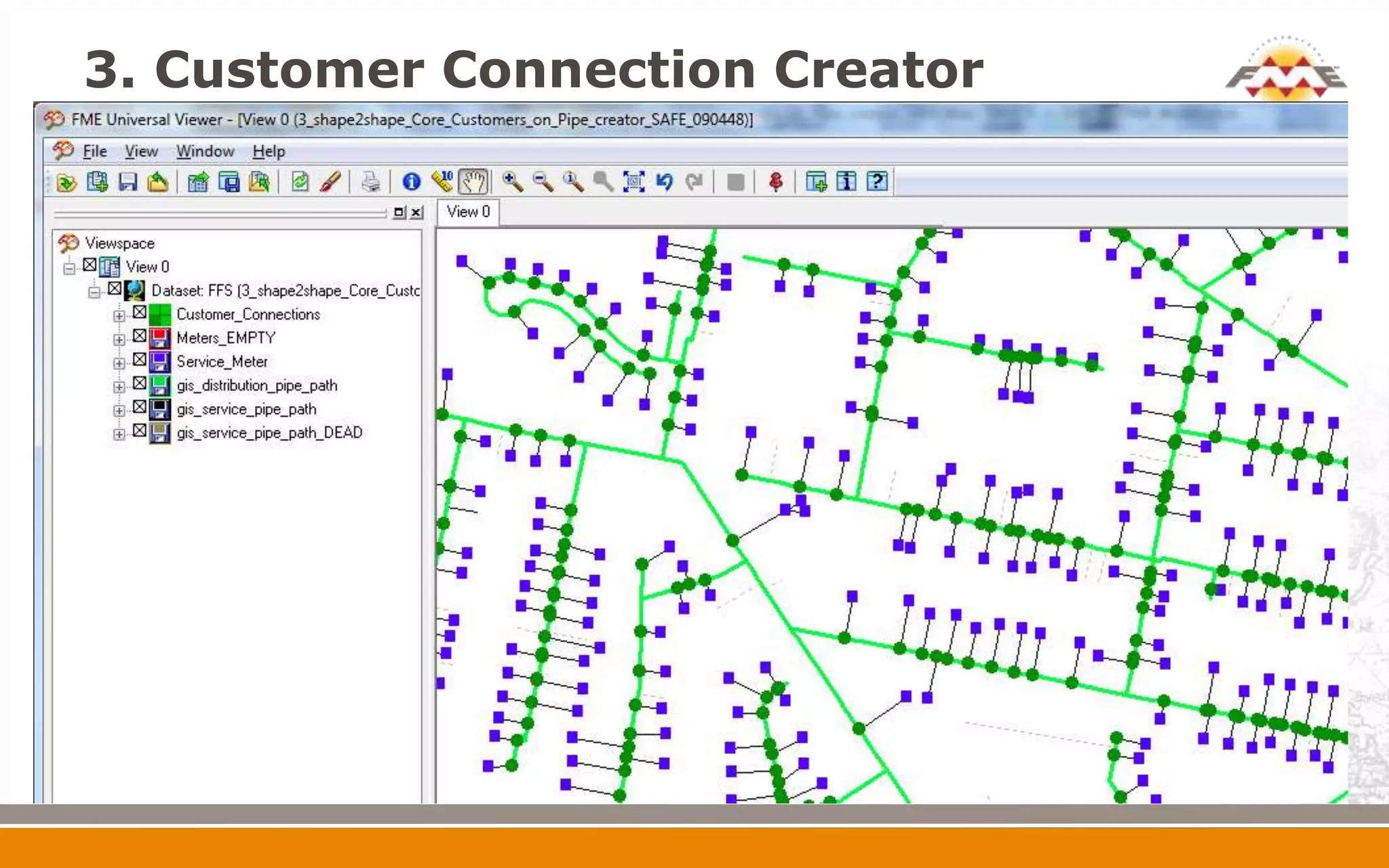
Task: Expand the gis_service_pipe_path node
Action: click(119, 411)
